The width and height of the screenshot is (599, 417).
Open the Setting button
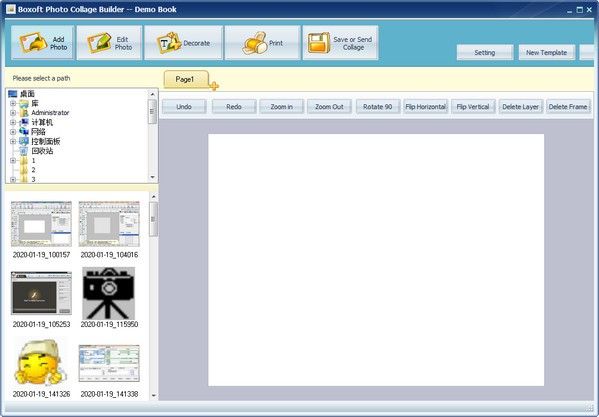(x=485, y=52)
